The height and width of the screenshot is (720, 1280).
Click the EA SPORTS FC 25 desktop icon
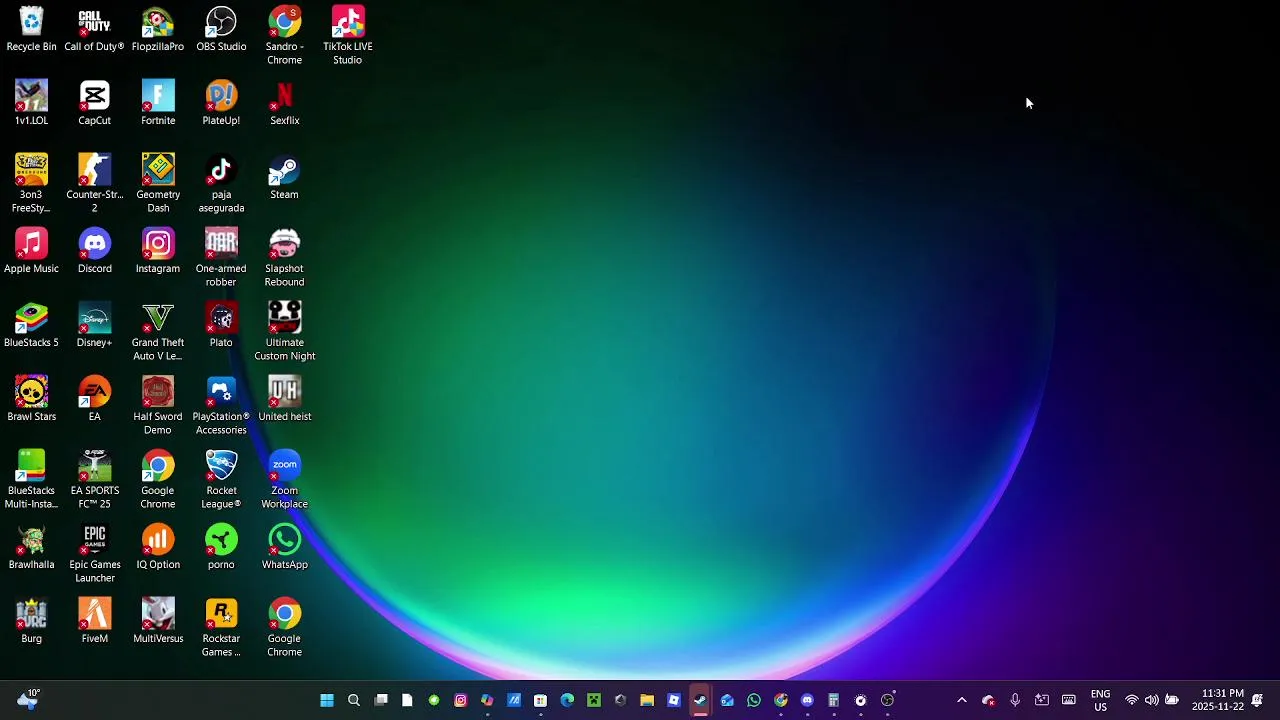94,480
